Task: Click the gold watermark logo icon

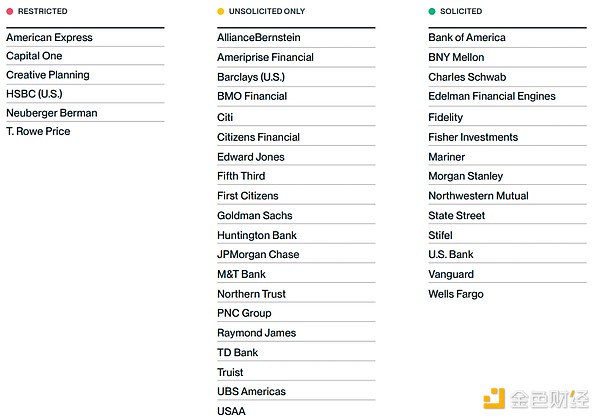Action: coord(494,399)
